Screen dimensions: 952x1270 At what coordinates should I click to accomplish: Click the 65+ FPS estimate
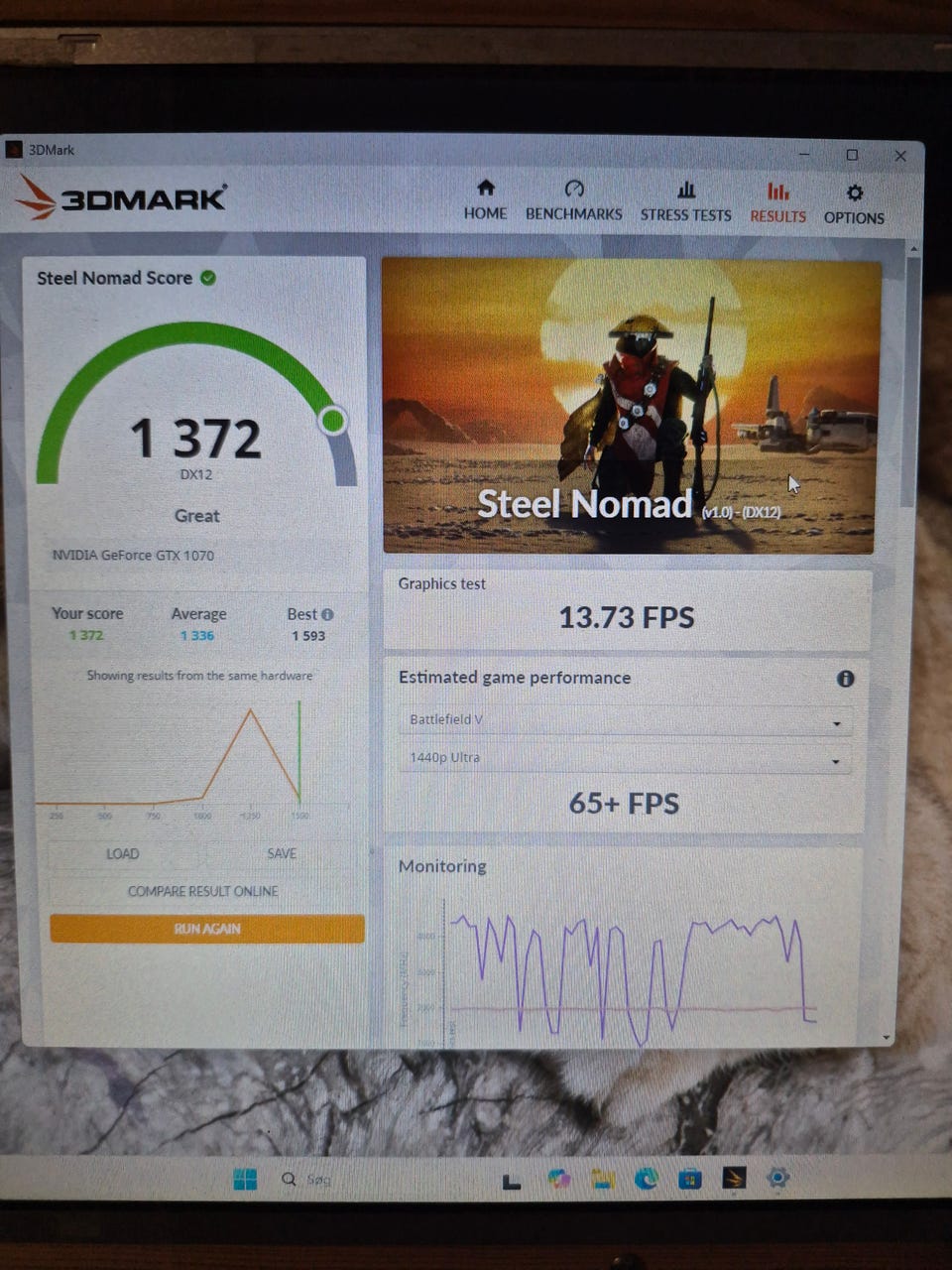click(x=624, y=803)
